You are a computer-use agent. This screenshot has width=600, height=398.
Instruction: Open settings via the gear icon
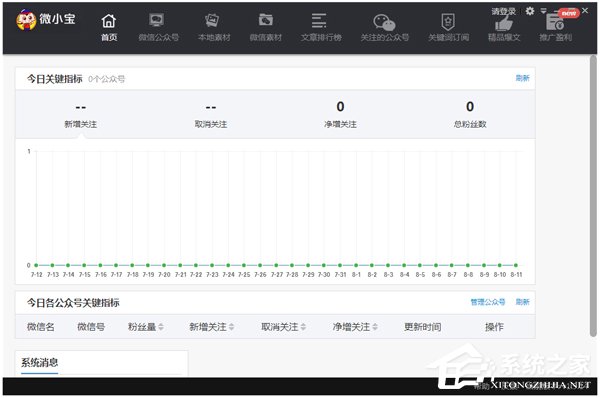point(530,11)
